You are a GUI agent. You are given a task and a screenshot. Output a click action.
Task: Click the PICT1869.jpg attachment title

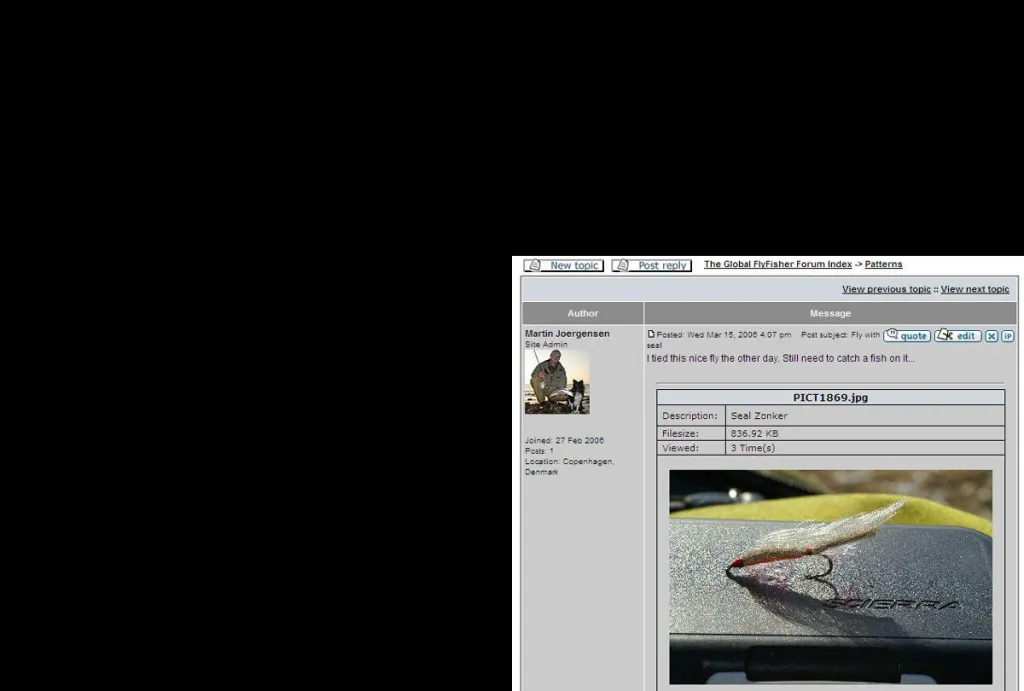(830, 397)
